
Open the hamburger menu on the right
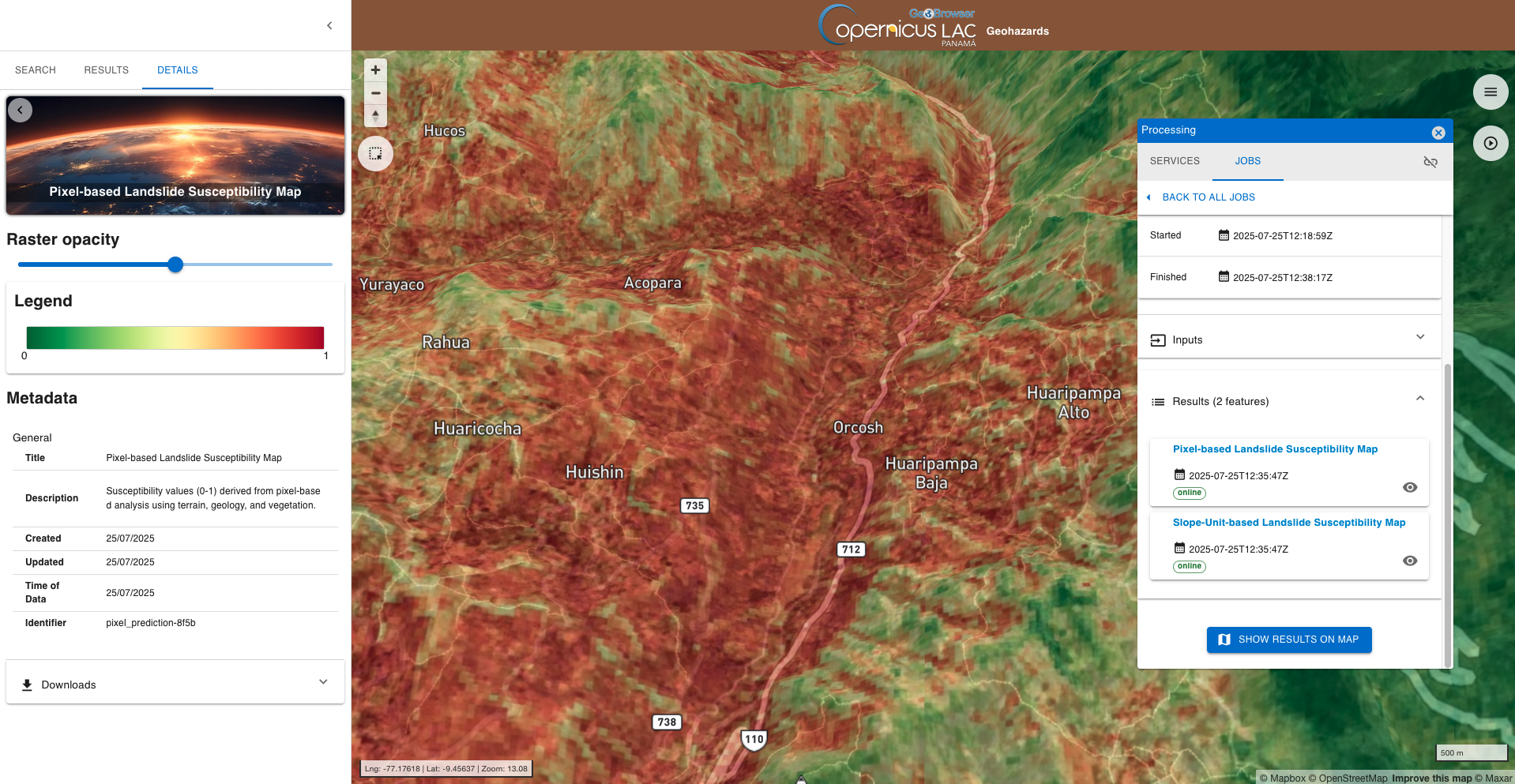(1490, 92)
